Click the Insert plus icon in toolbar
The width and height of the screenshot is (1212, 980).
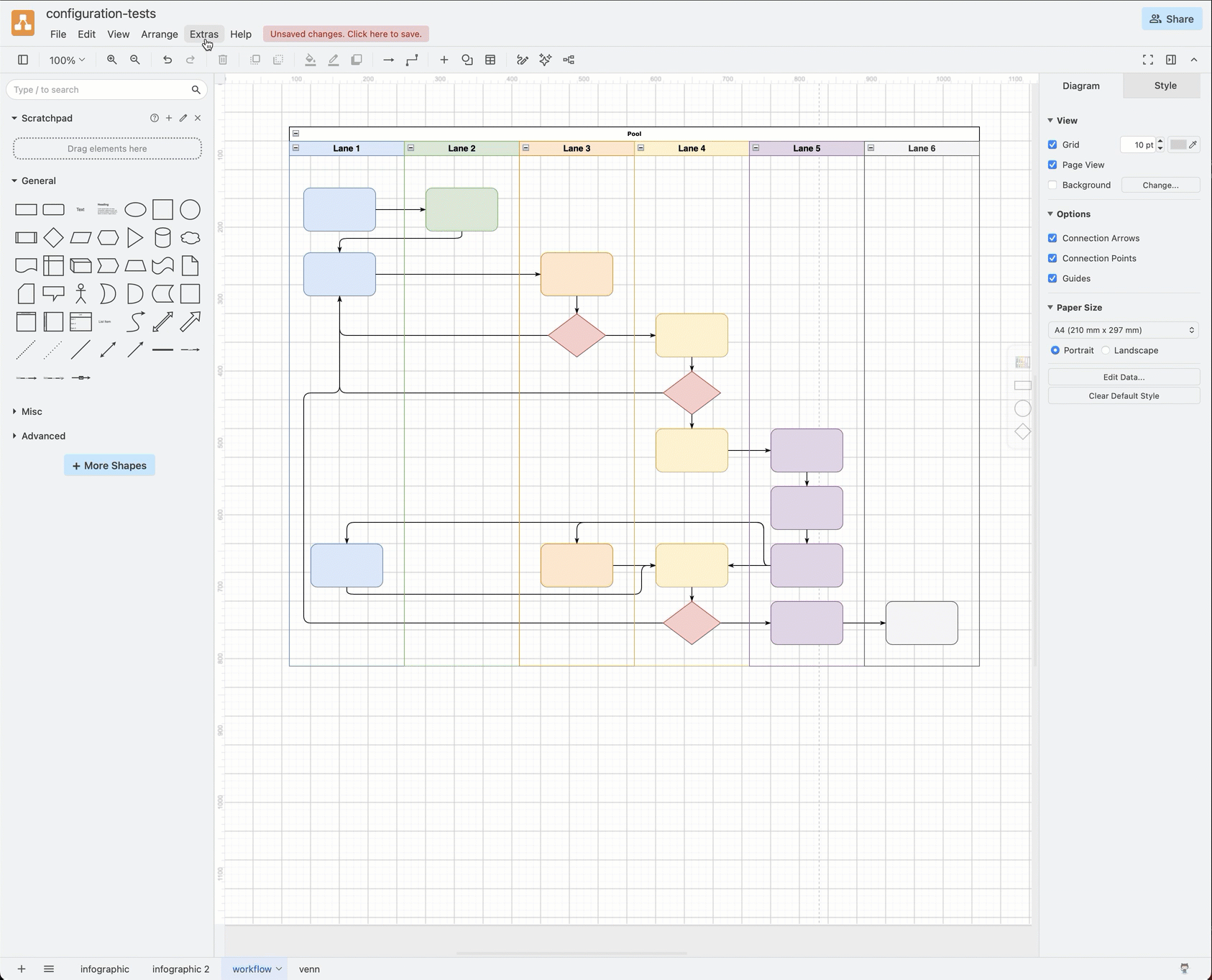point(444,60)
